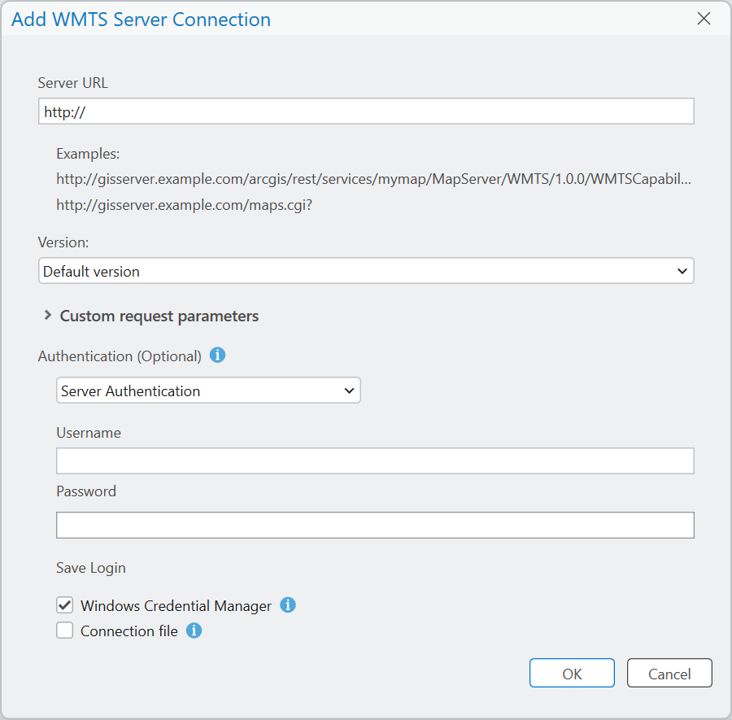Click the Authentication (Optional) label
Image resolution: width=732 pixels, height=720 pixels.
click(x=120, y=356)
